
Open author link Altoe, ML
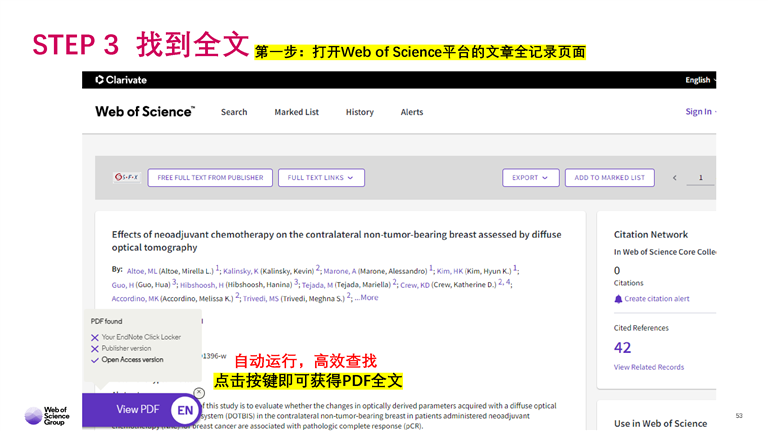(x=142, y=271)
